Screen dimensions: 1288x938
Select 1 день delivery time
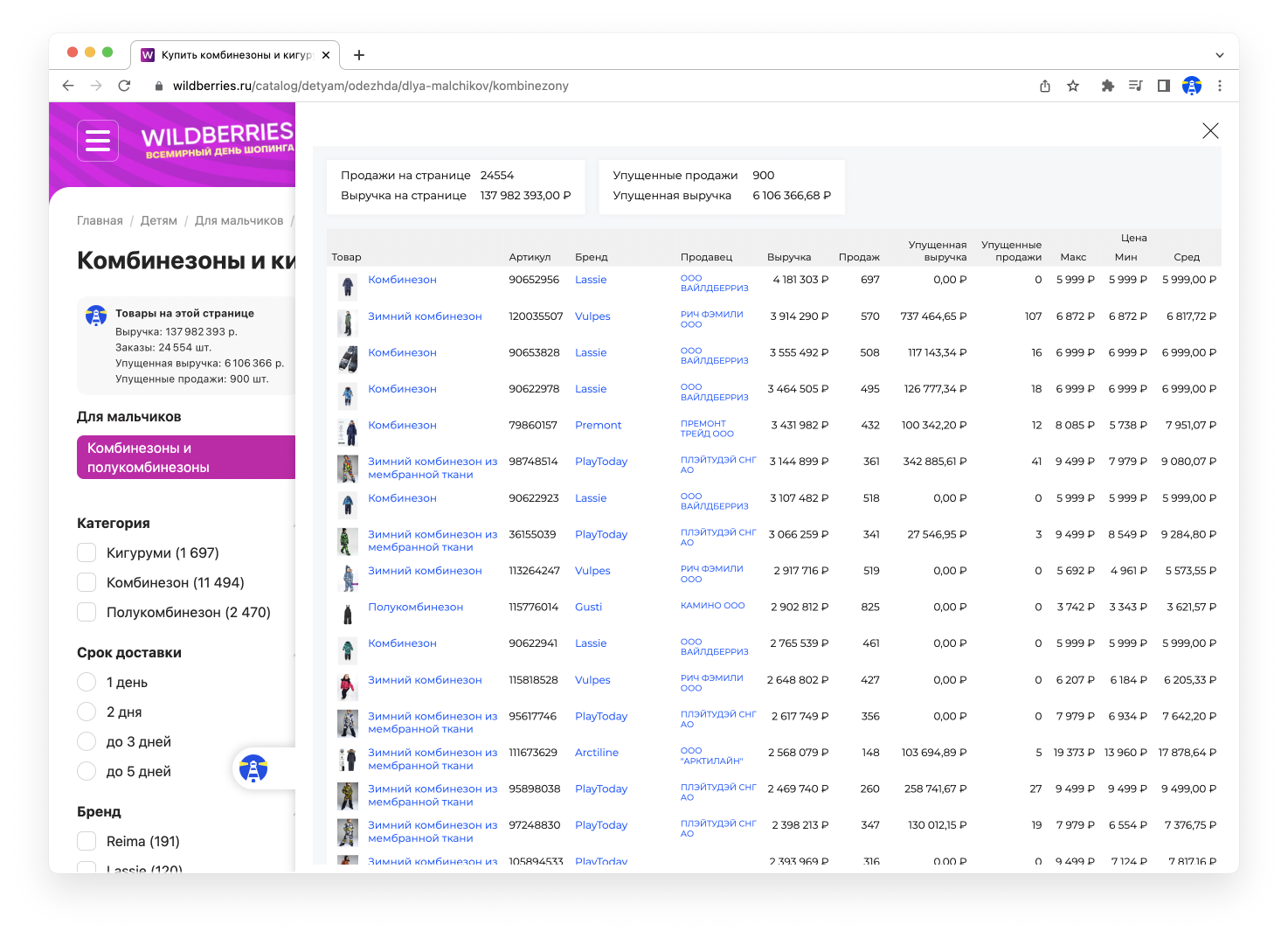click(87, 682)
